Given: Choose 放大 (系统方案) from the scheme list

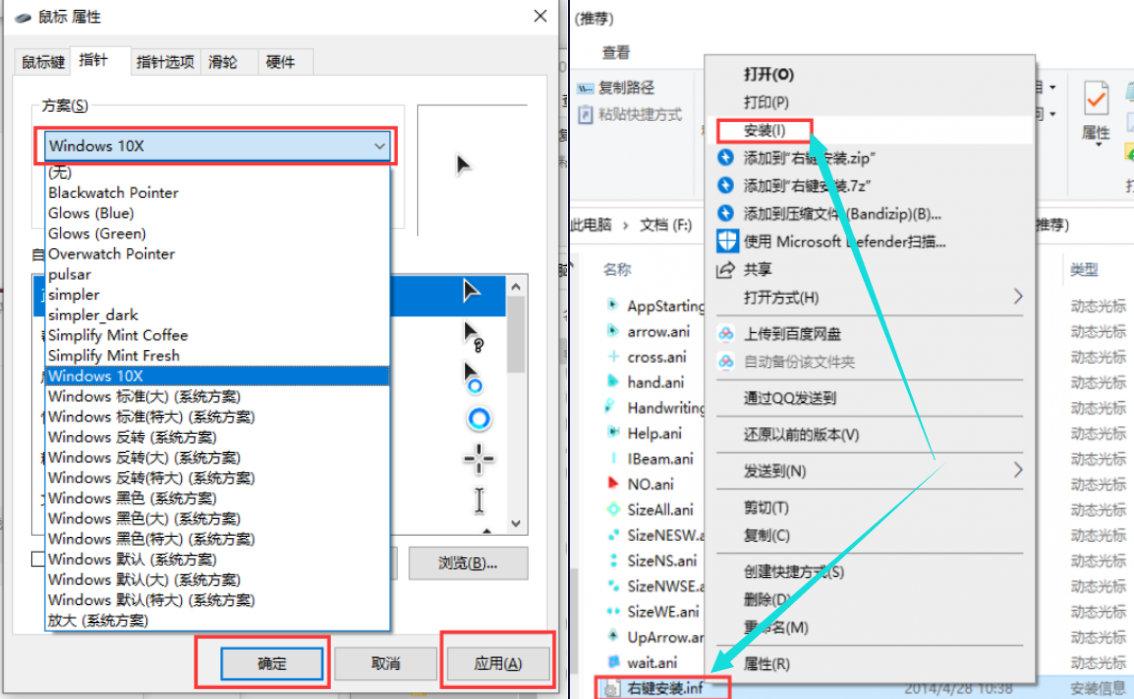Looking at the screenshot, I should (218, 620).
